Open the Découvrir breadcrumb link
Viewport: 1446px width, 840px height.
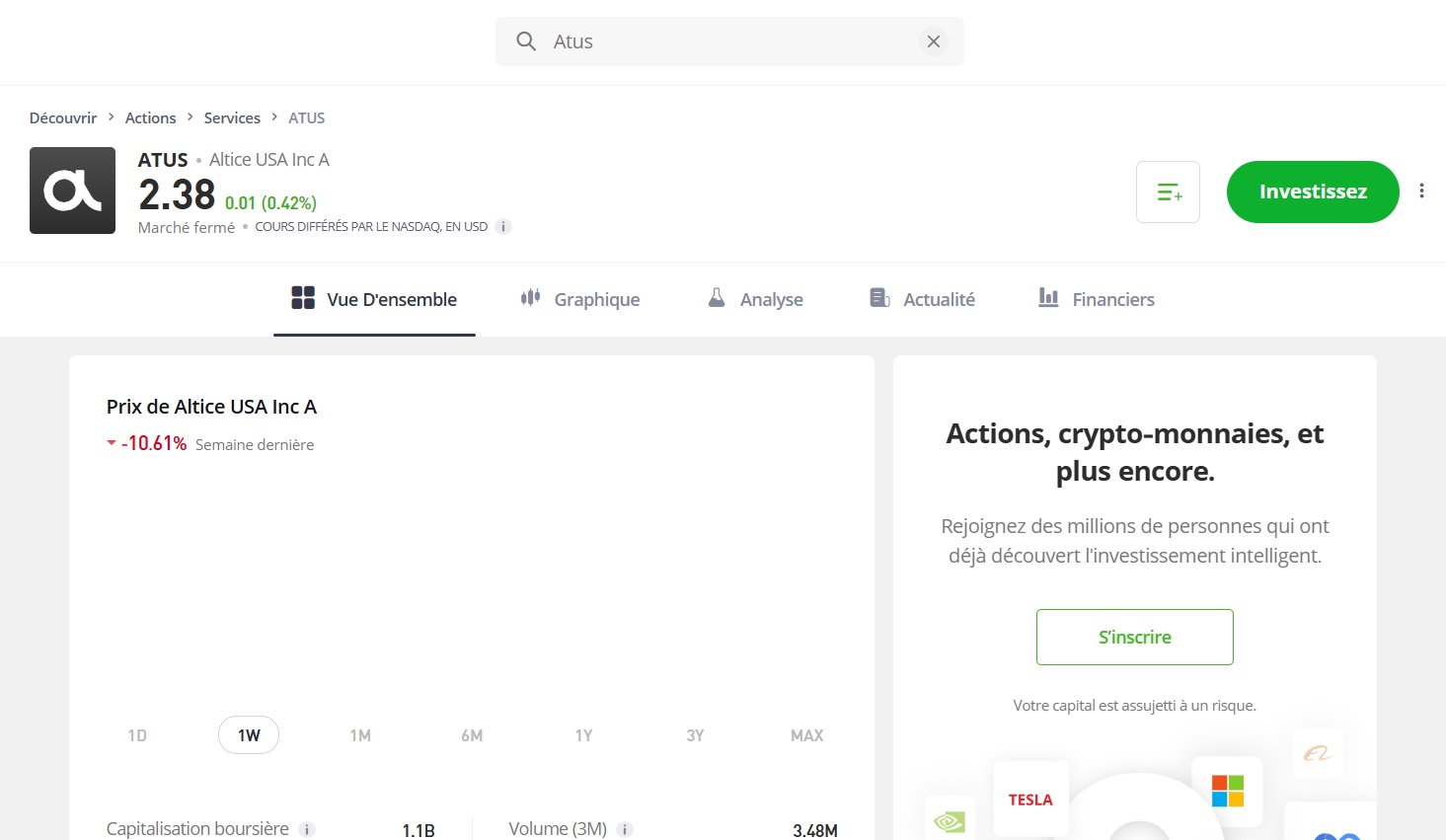click(x=63, y=117)
